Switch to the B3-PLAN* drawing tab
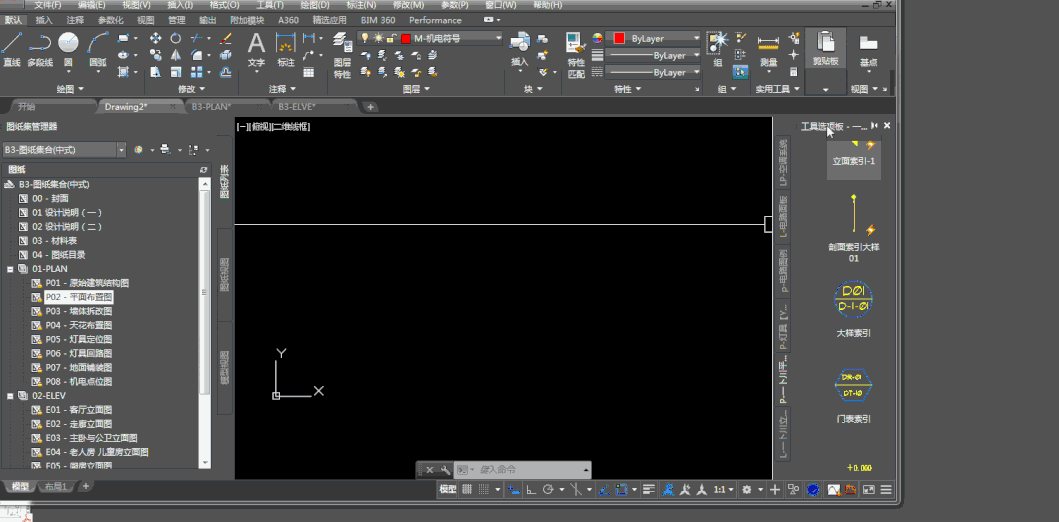The height and width of the screenshot is (522, 1059). tap(211, 107)
